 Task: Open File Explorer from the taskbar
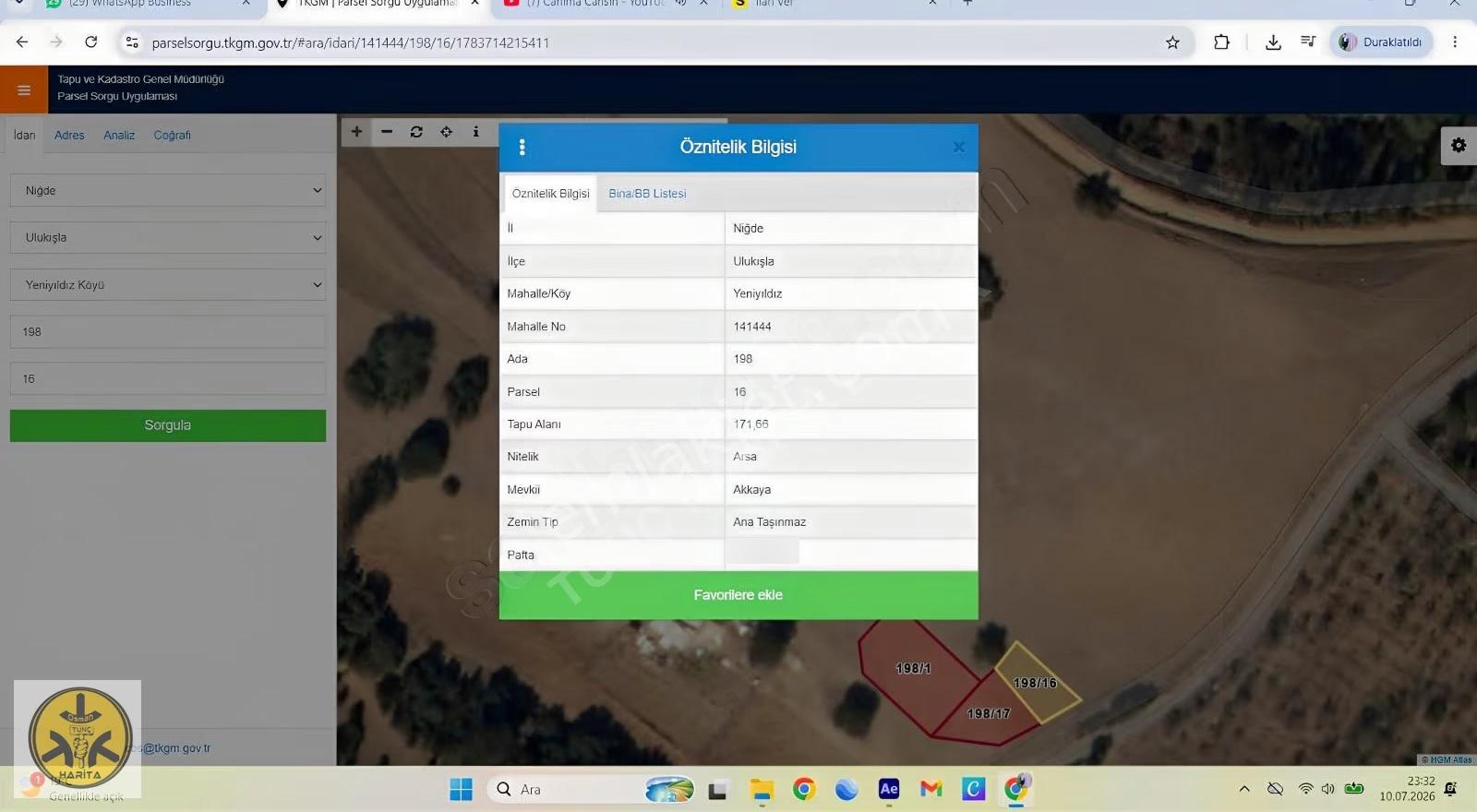(762, 789)
